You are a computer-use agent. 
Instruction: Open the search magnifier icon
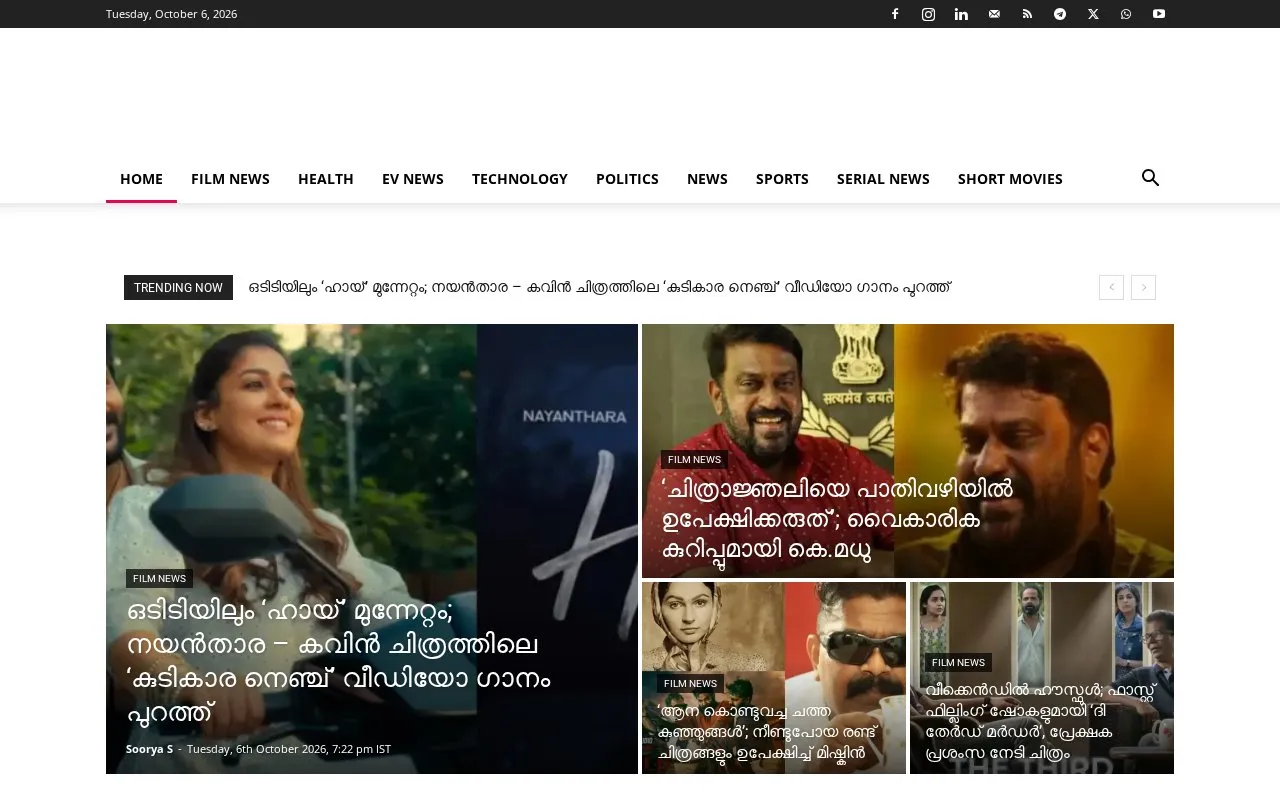[1151, 178]
